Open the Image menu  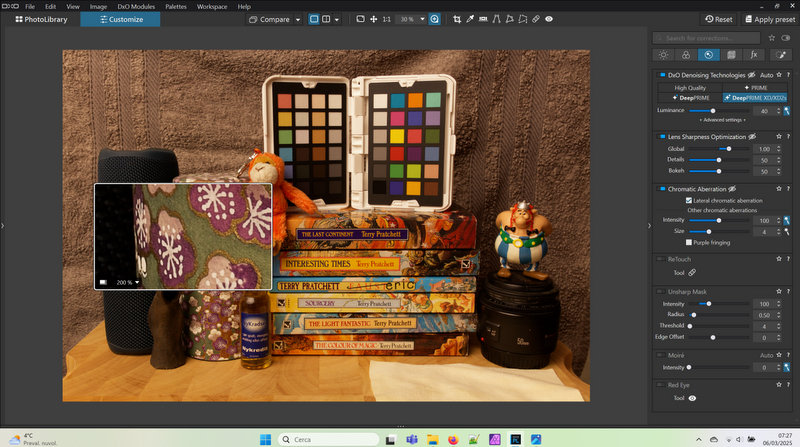pos(98,7)
